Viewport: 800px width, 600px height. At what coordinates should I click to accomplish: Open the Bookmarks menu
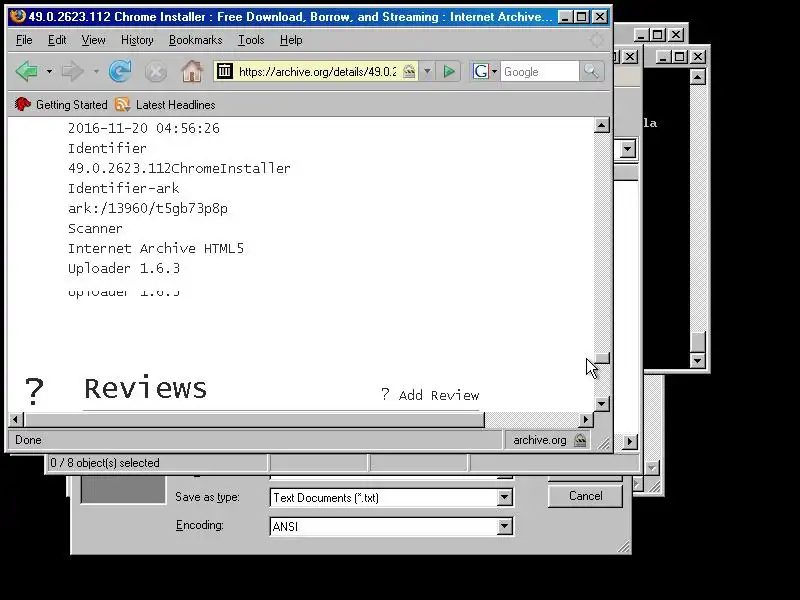195,40
